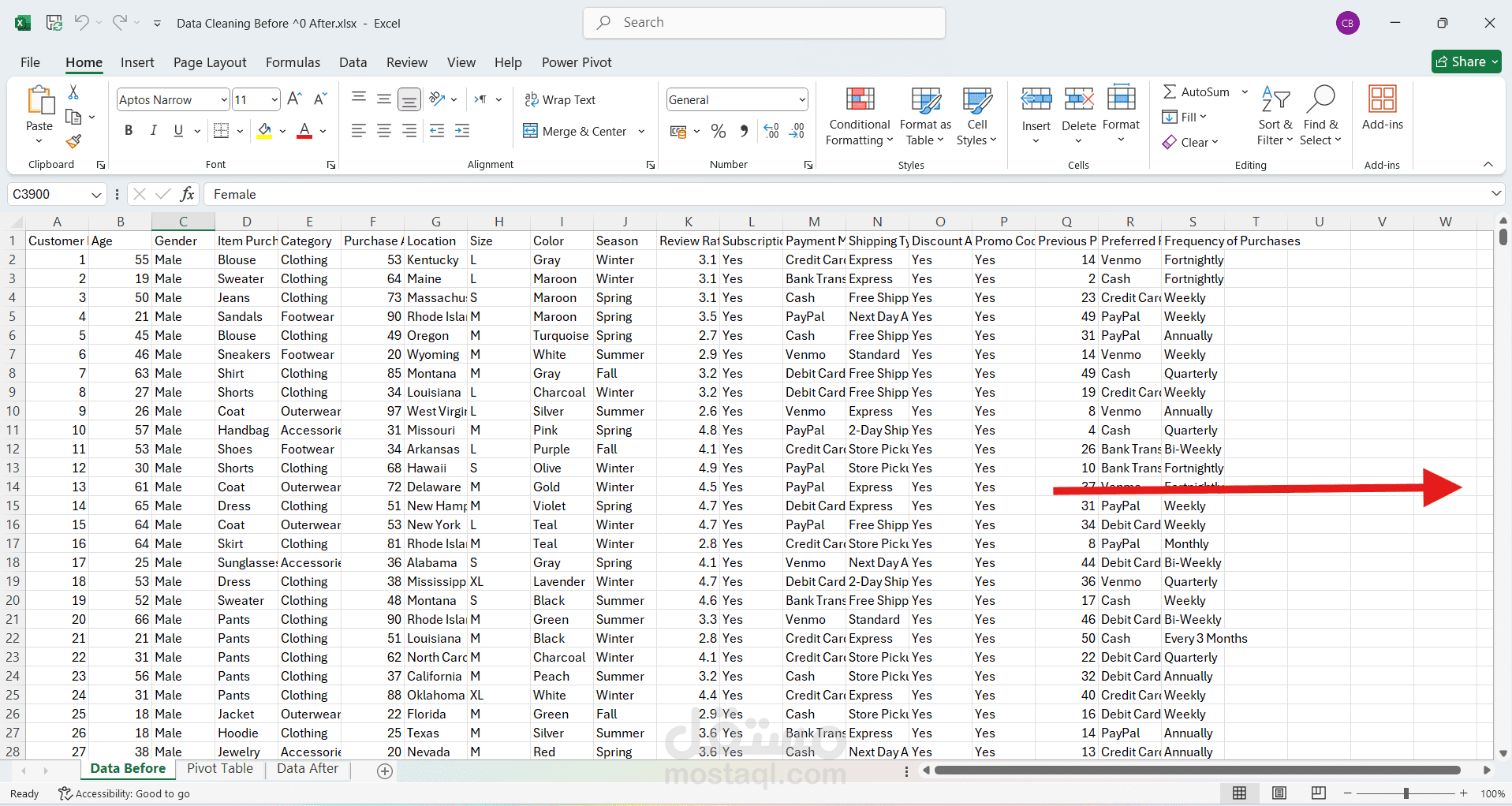Decrease indent in Alignment group
Viewport: 1512px width, 806px height.
coord(437,131)
